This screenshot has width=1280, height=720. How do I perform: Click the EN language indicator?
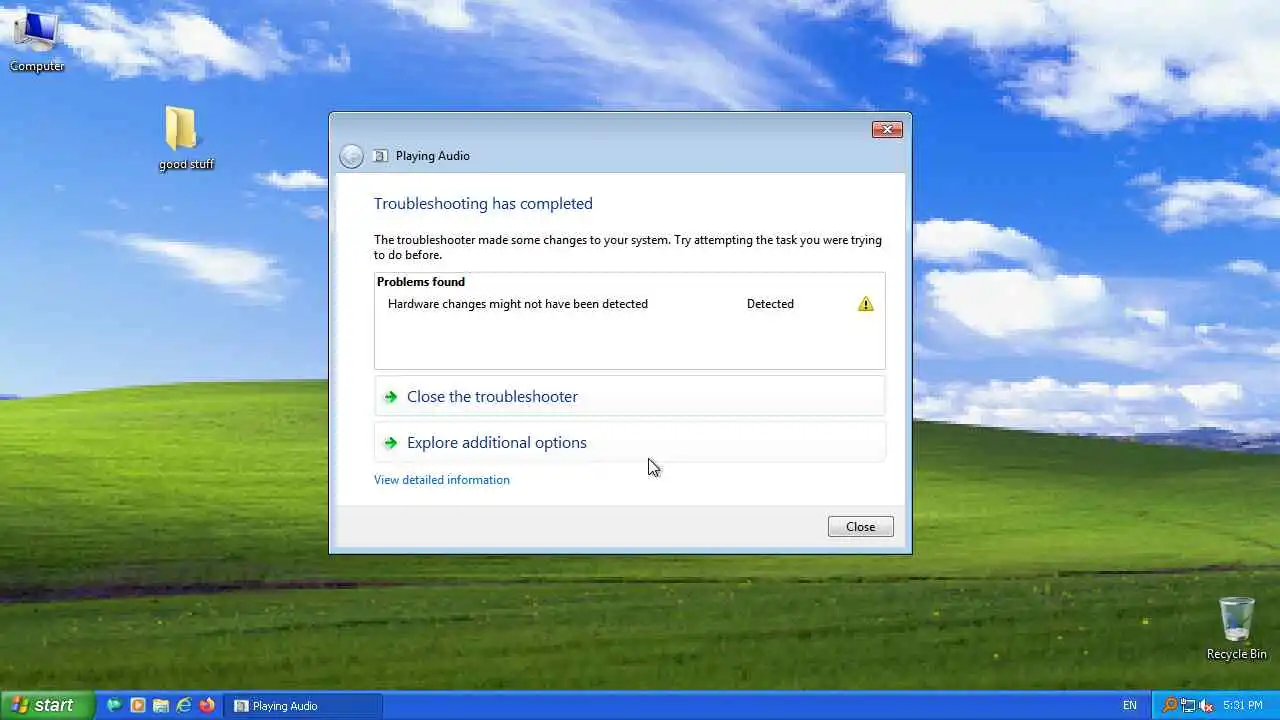(1130, 706)
